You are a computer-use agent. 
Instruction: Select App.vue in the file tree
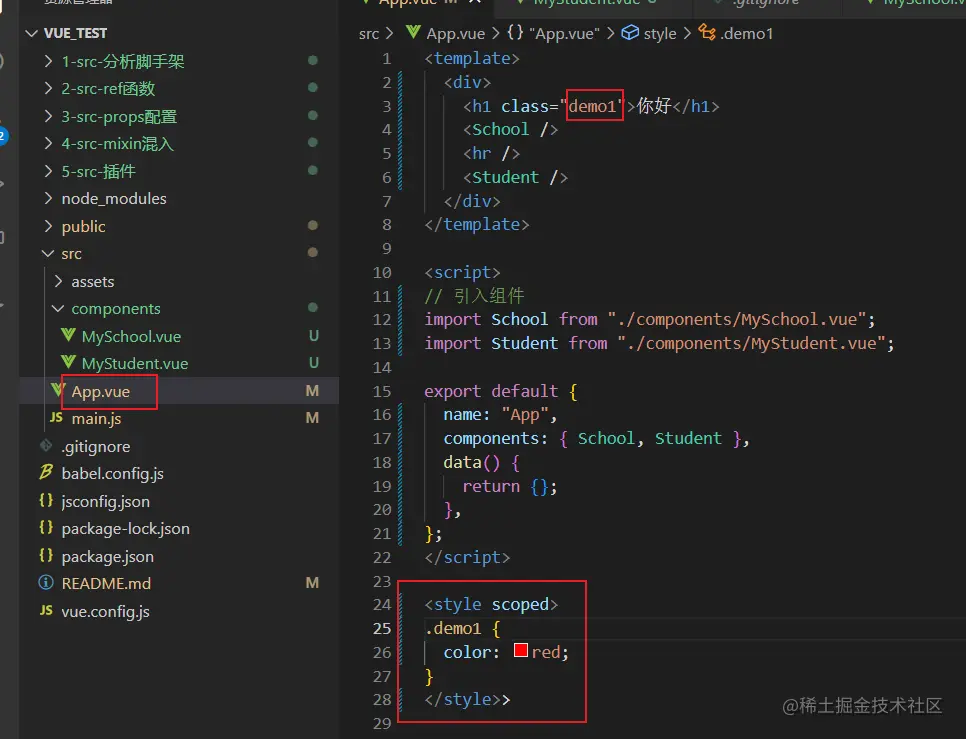tap(100, 392)
